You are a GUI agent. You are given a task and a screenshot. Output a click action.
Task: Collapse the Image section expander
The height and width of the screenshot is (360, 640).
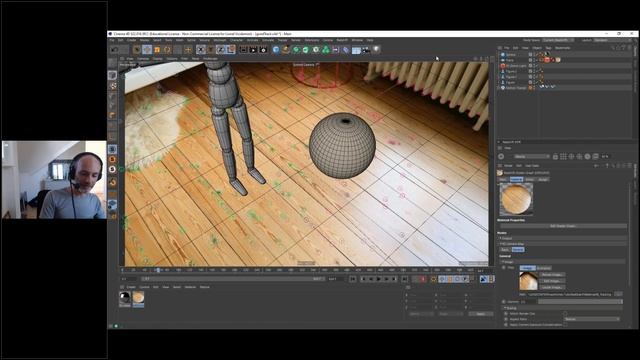coord(503,262)
